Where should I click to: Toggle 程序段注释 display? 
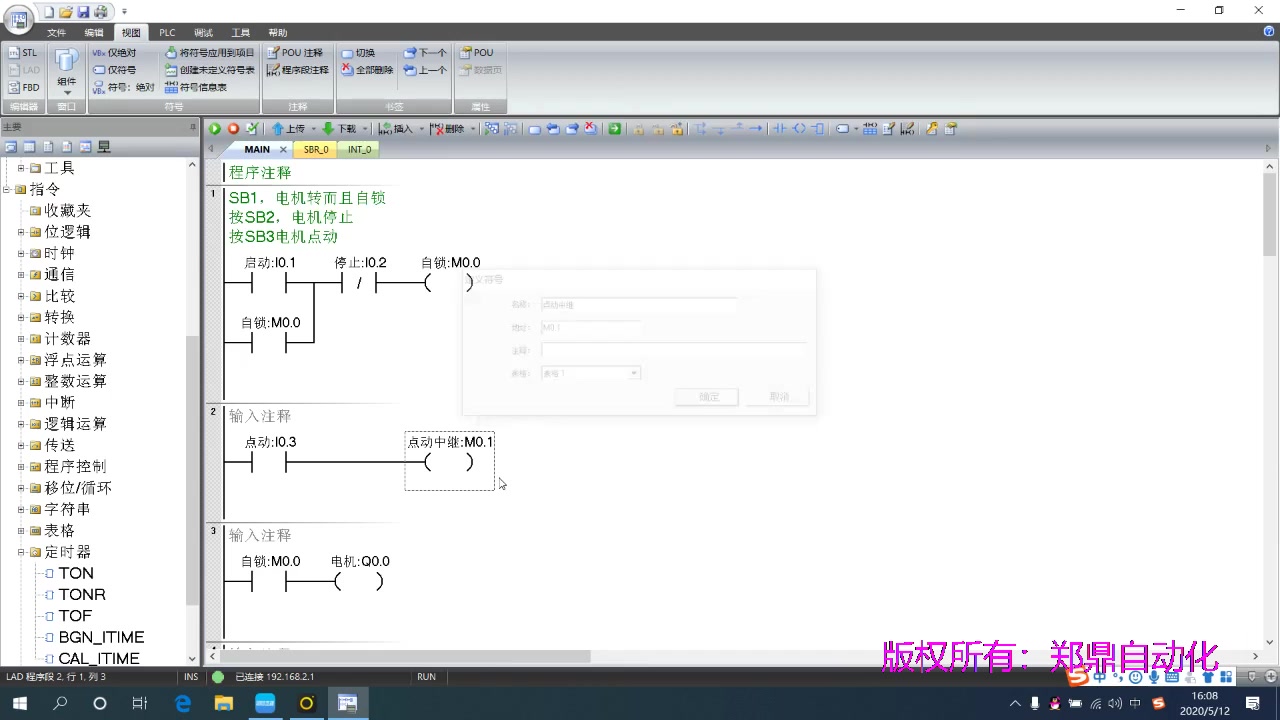[298, 70]
